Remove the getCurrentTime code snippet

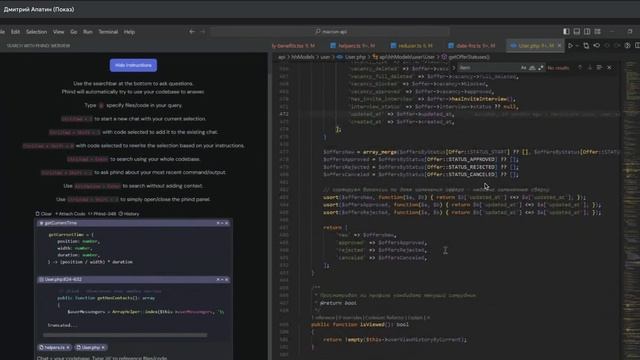[227, 223]
